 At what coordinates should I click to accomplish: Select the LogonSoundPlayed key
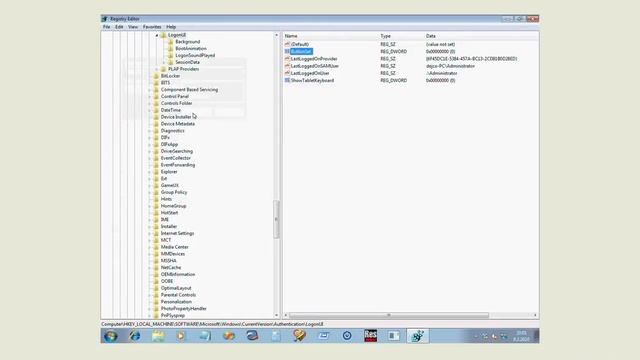coord(195,56)
